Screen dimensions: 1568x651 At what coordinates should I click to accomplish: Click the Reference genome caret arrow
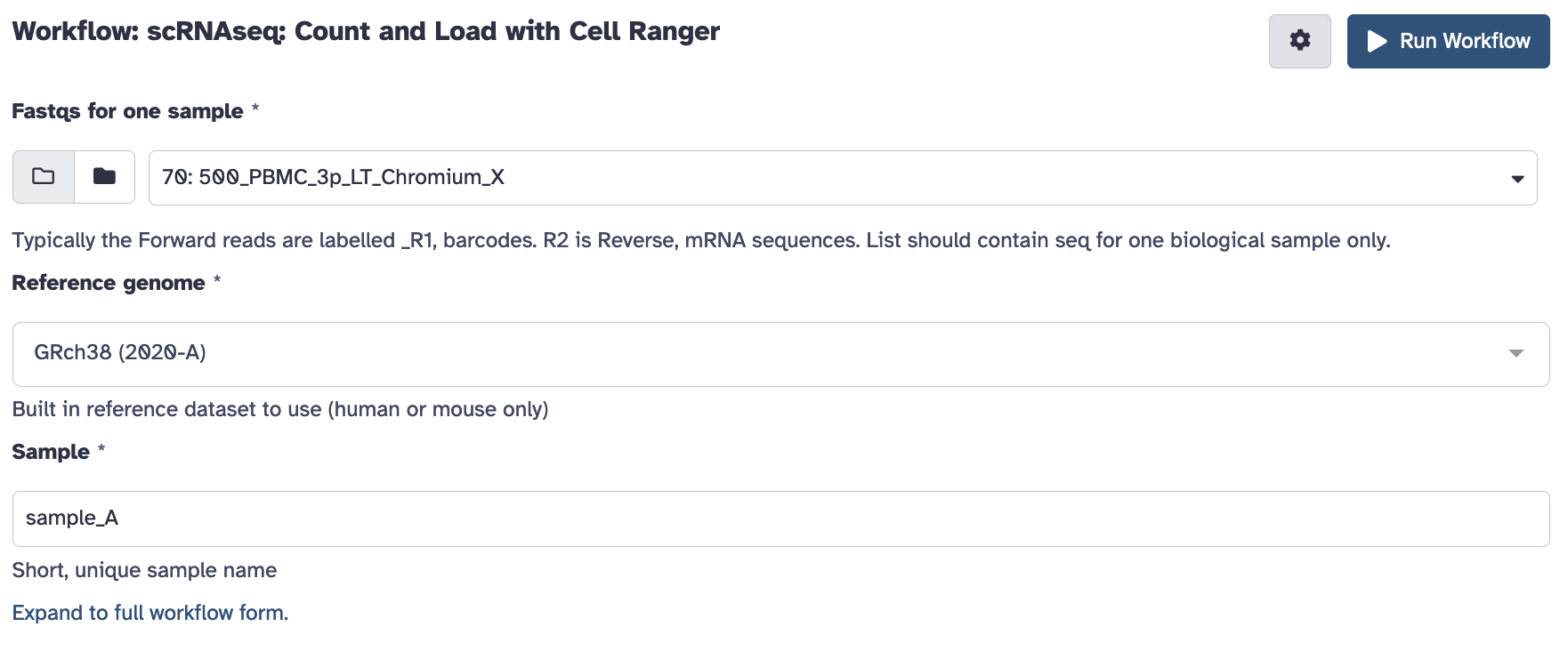click(x=1518, y=353)
